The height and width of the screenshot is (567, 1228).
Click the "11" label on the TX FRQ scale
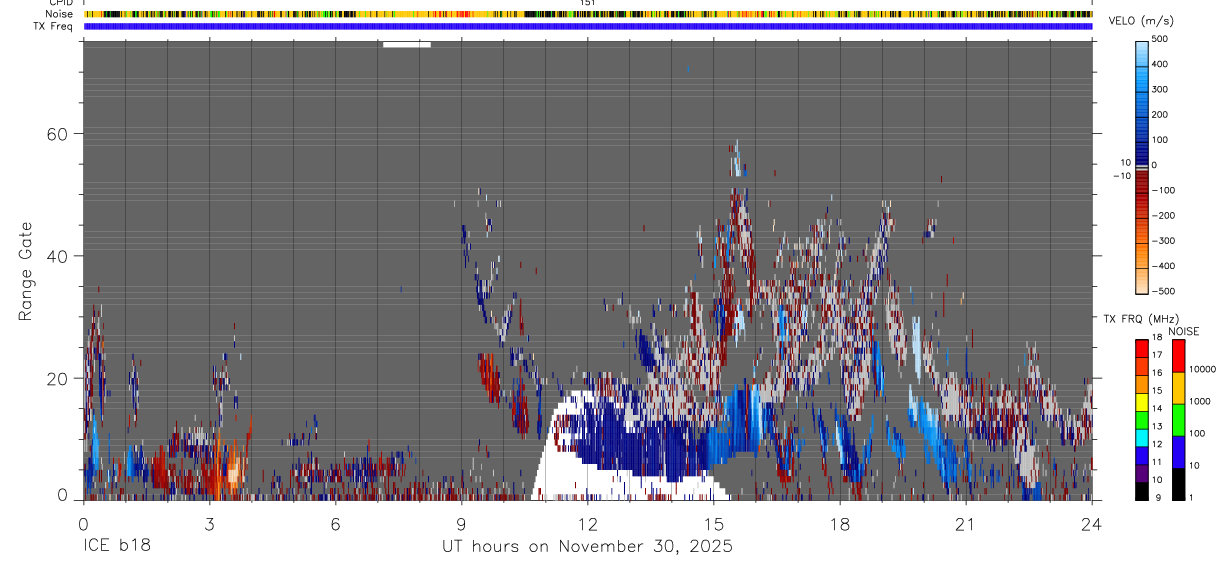[1157, 462]
